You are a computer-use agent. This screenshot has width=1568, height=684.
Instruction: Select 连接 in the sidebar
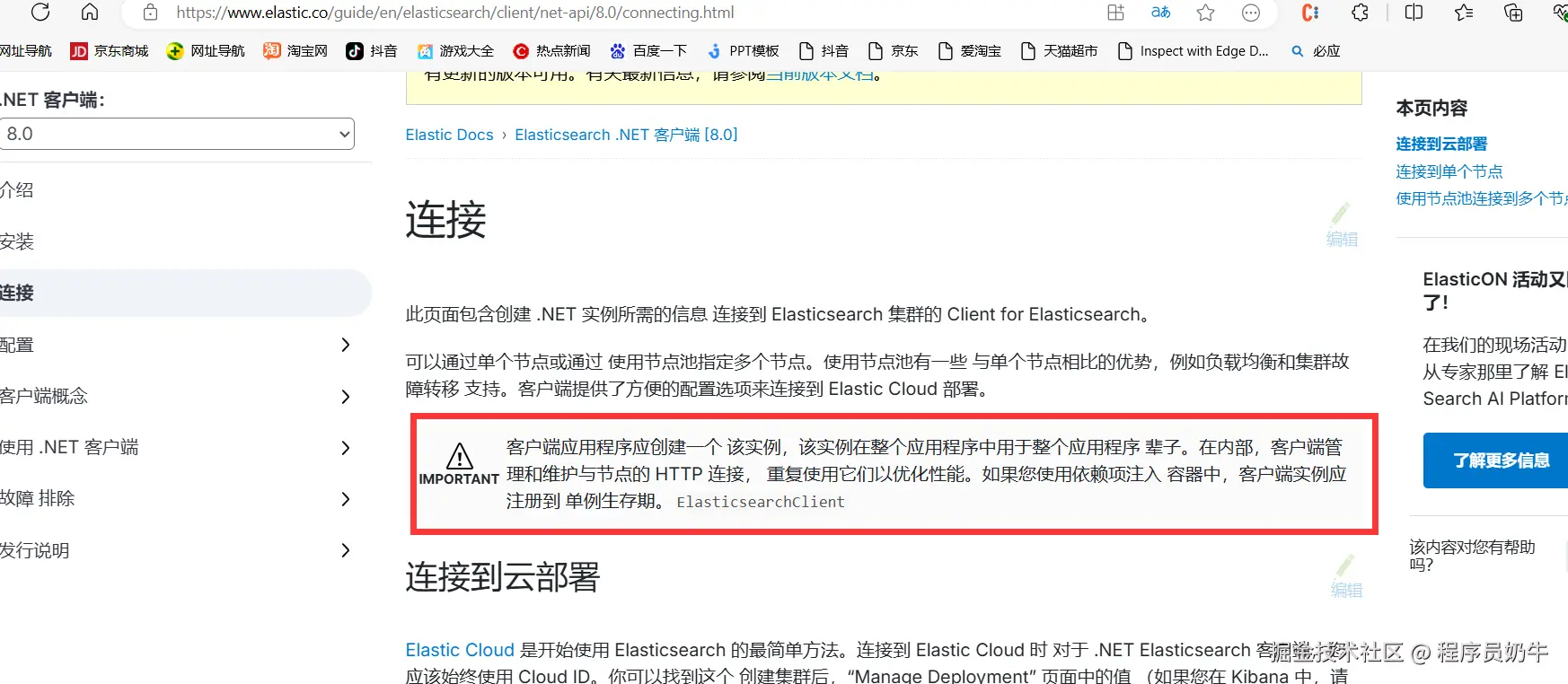184,293
